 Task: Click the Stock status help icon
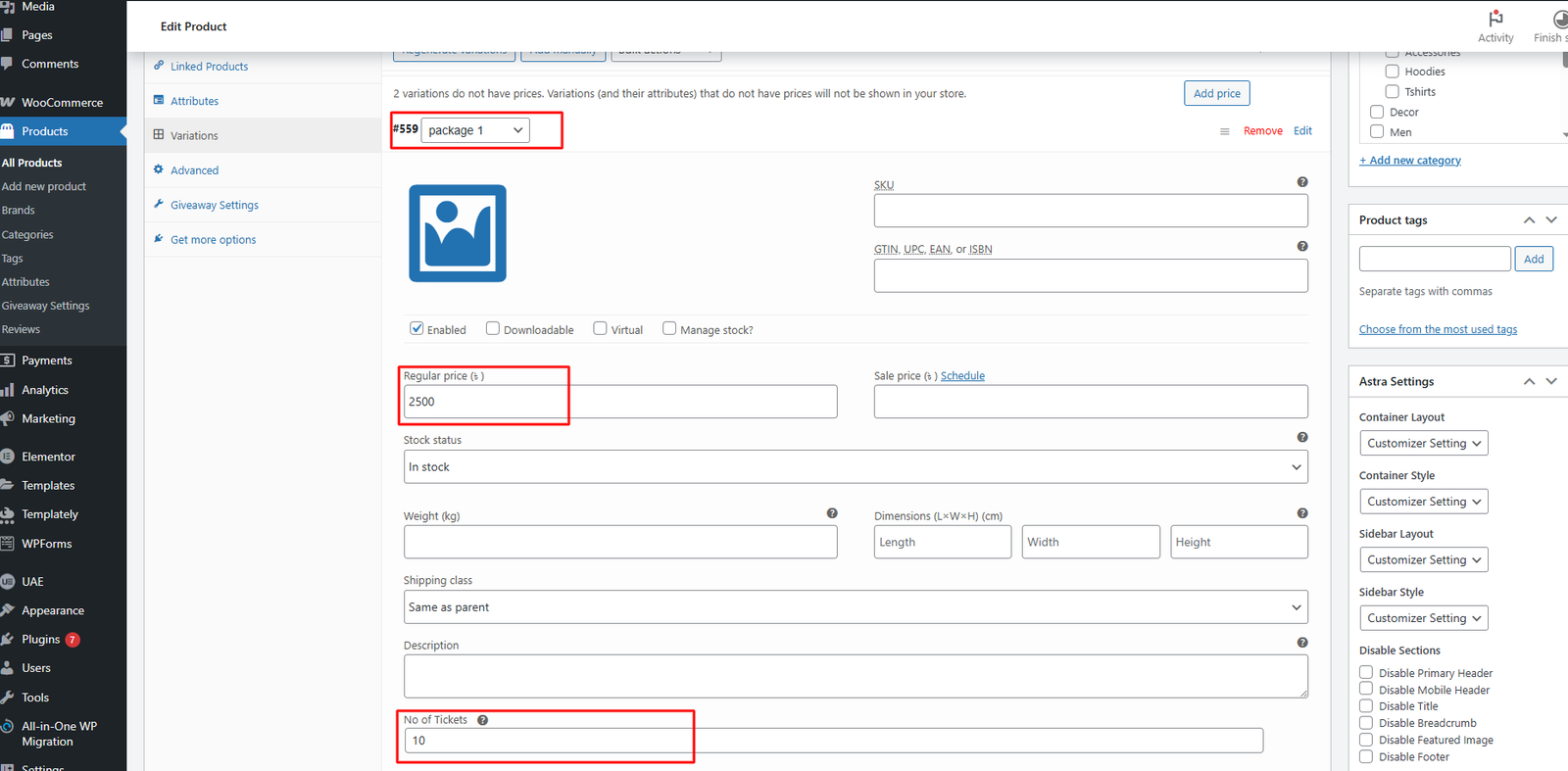(1301, 438)
